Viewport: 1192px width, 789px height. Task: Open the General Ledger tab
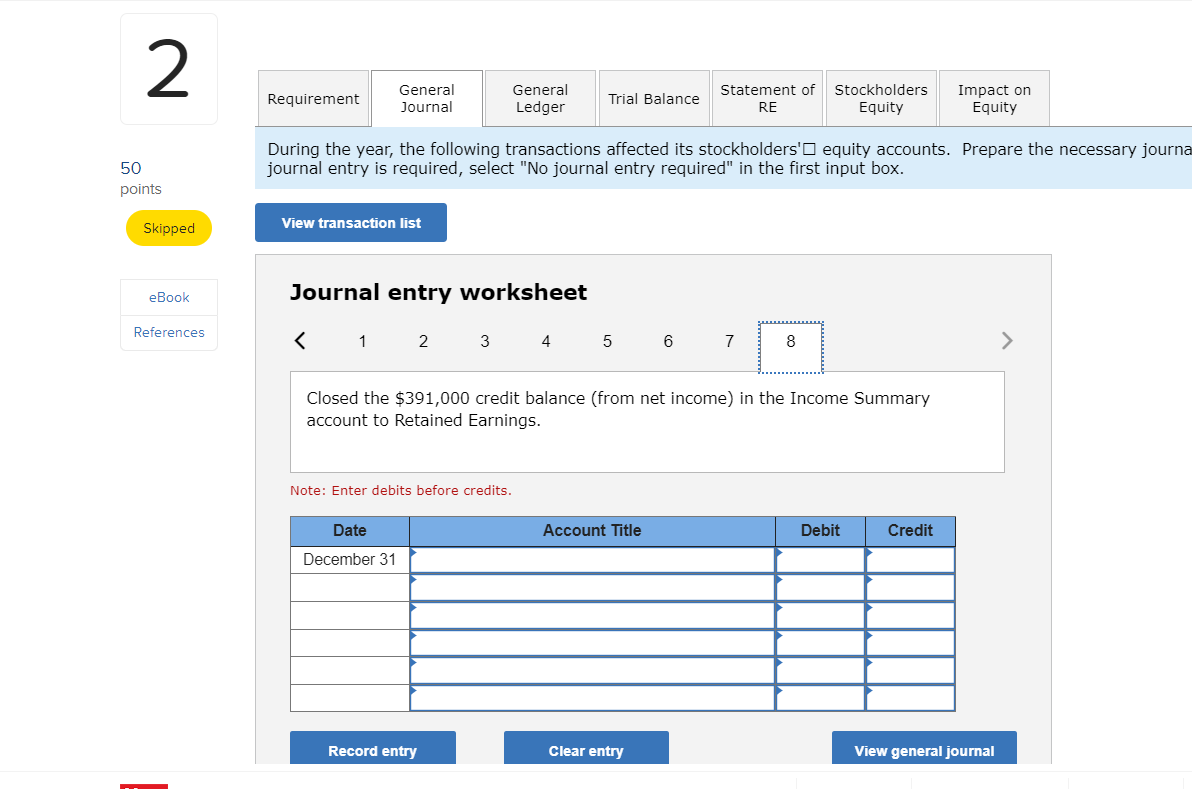(539, 98)
